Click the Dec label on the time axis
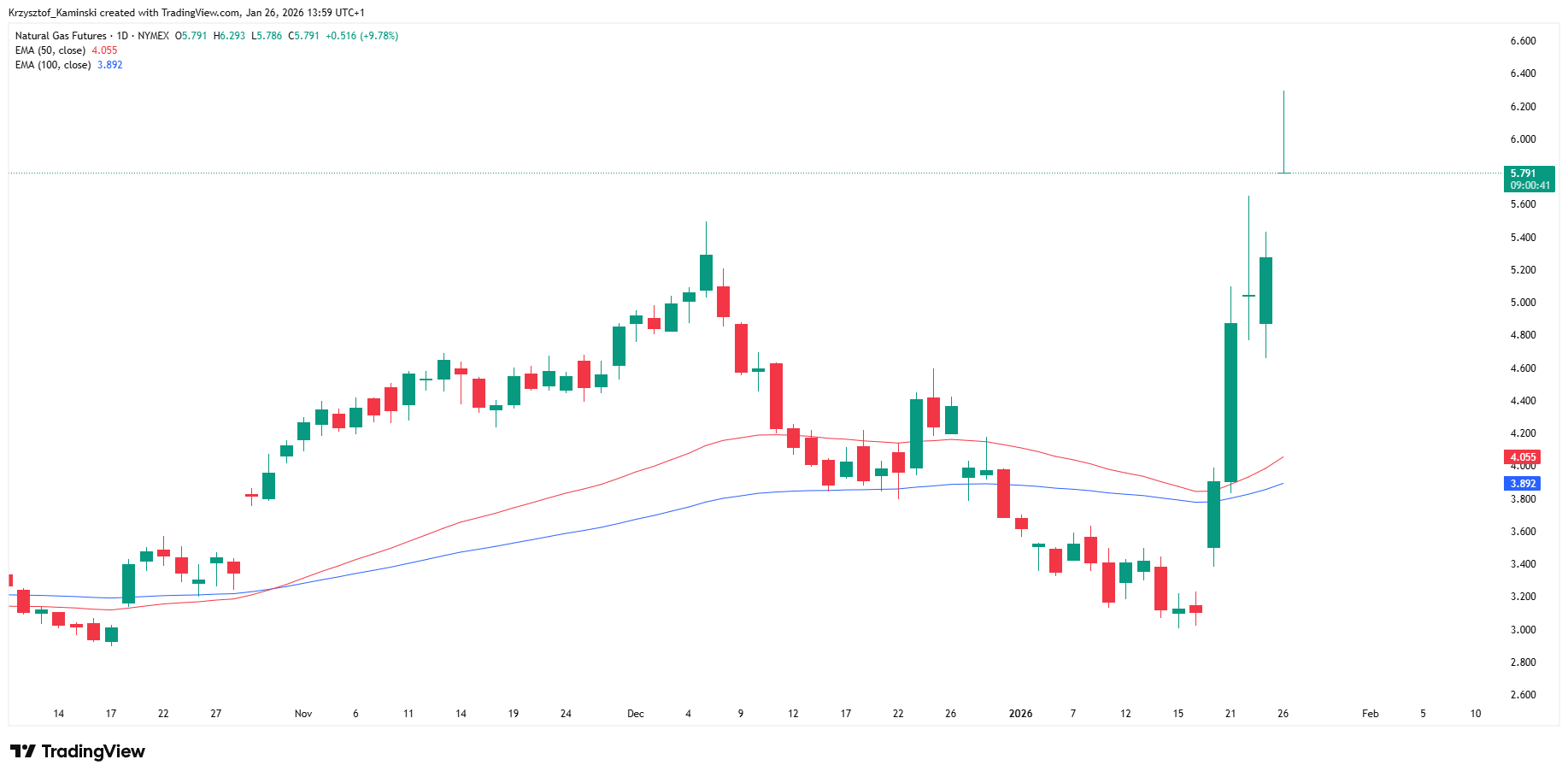The image size is (1568, 777). 636,714
